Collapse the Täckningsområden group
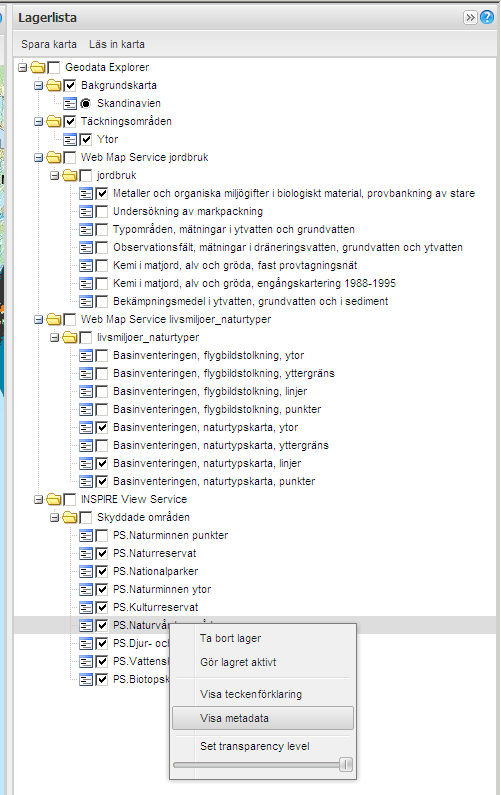The width and height of the screenshot is (501, 795). pos(39,121)
